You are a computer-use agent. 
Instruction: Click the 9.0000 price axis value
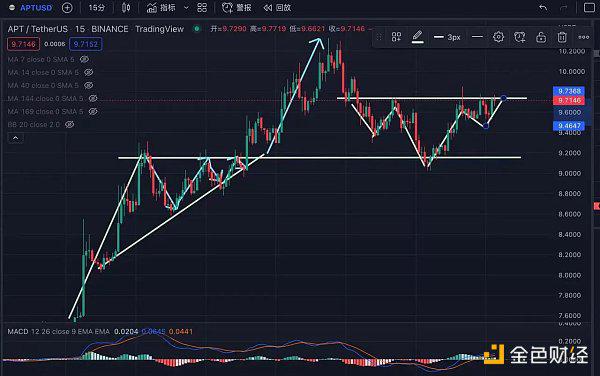pos(570,173)
